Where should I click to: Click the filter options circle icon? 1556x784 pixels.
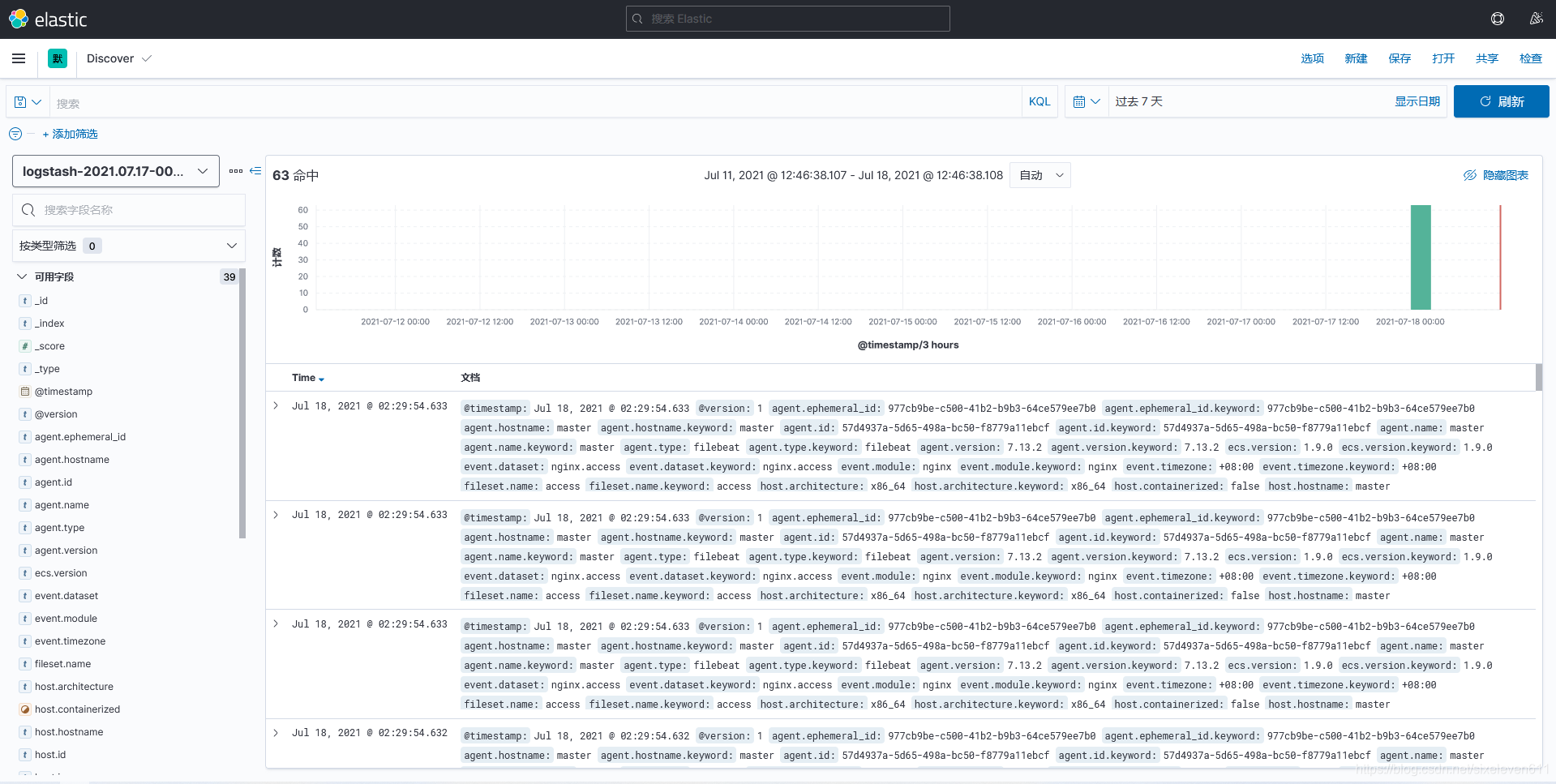pyautogui.click(x=15, y=134)
